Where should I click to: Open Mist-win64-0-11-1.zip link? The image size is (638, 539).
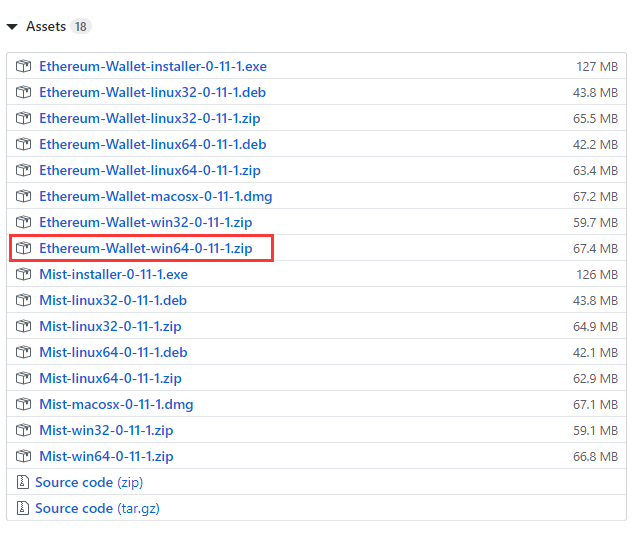click(x=106, y=456)
